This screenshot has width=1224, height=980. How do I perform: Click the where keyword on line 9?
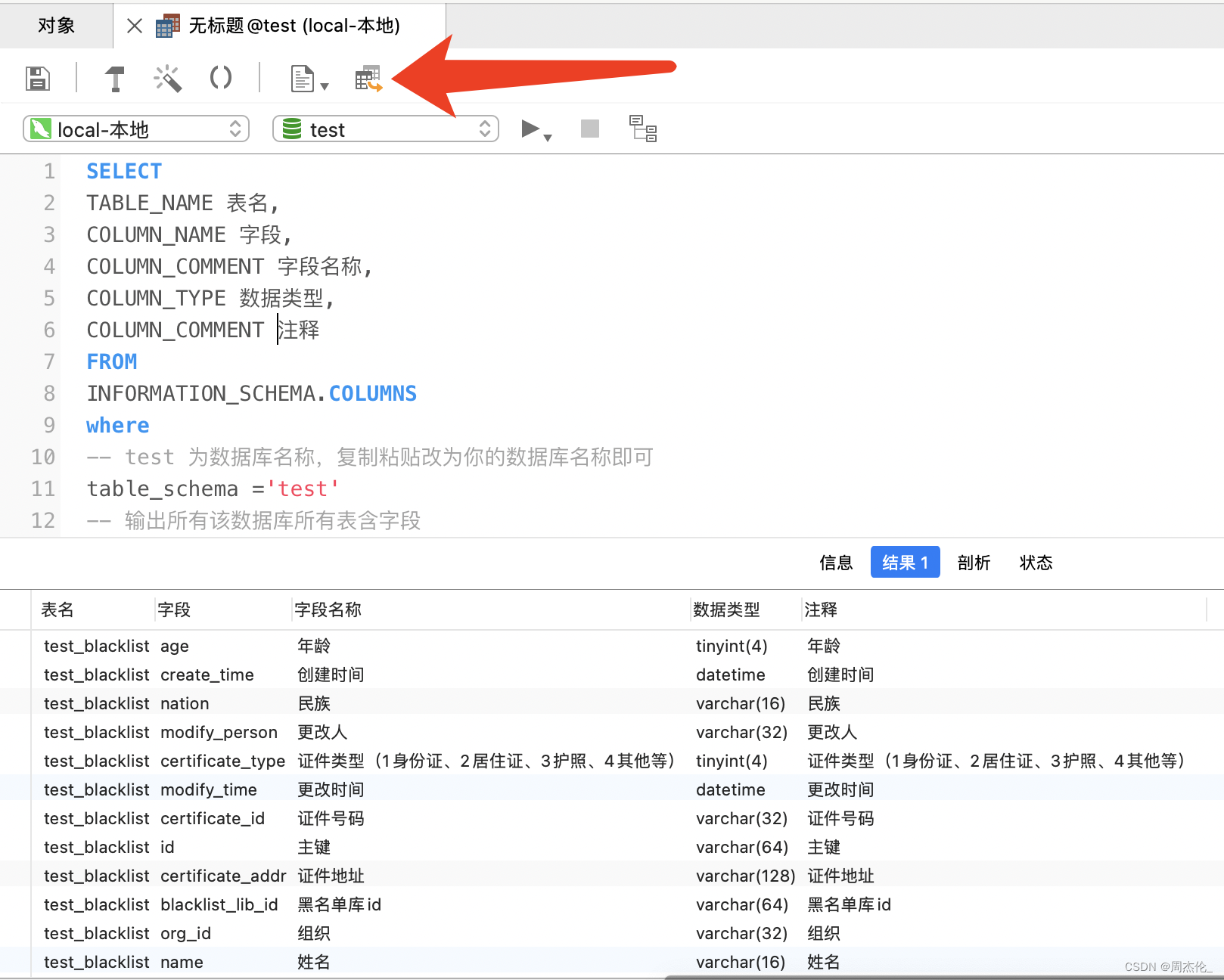[118, 426]
